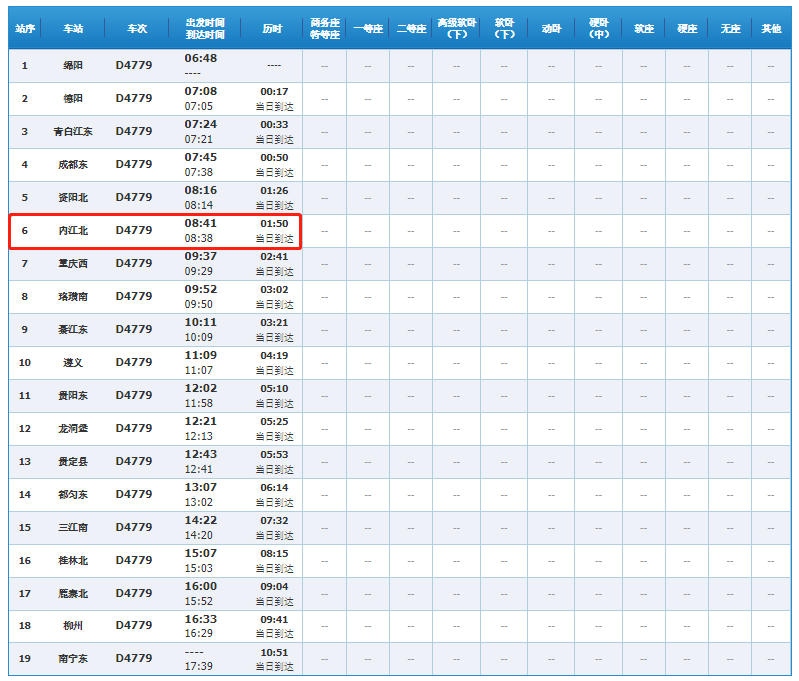The width and height of the screenshot is (799, 681).
Task: Click the 动卧 column header
Action: point(551,29)
